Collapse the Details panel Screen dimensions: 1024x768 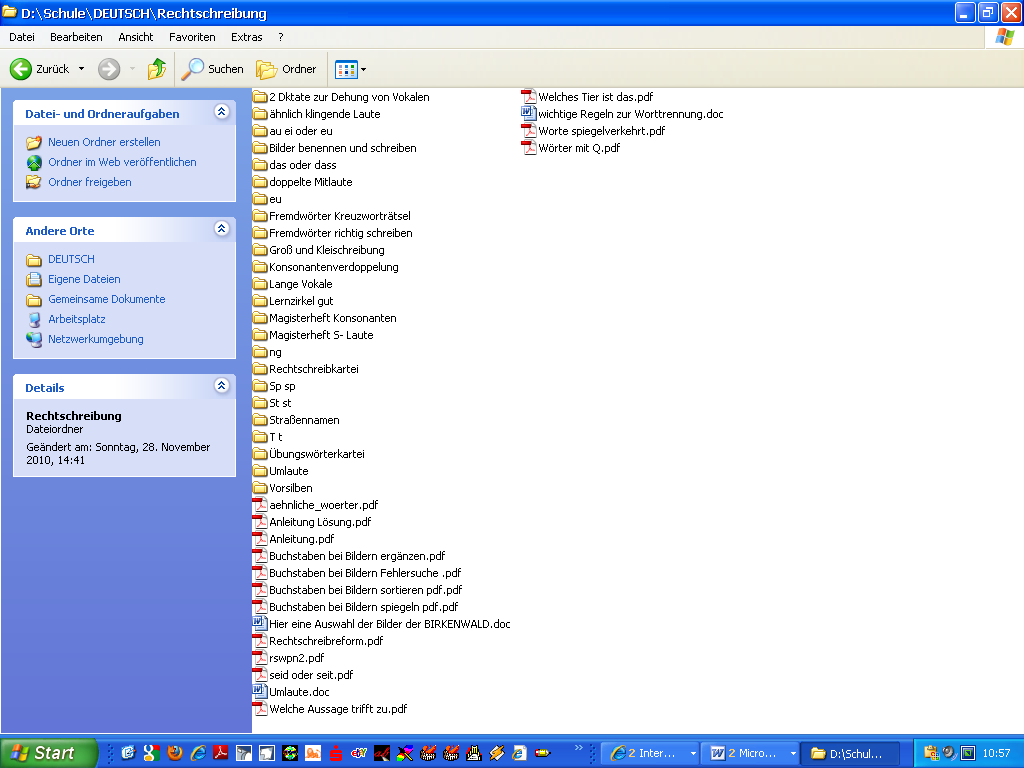click(x=221, y=386)
